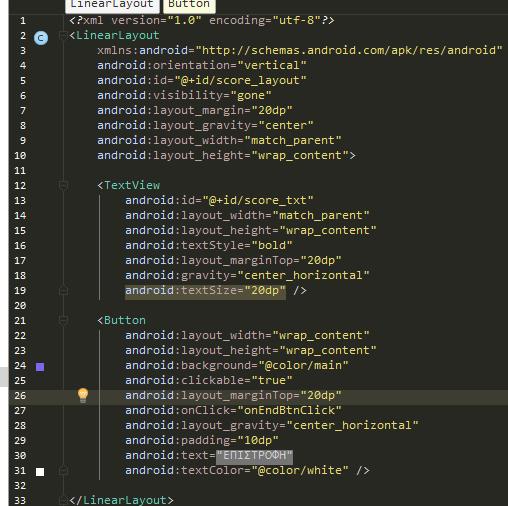Click line number 1 in the gutter

click(x=23, y=21)
